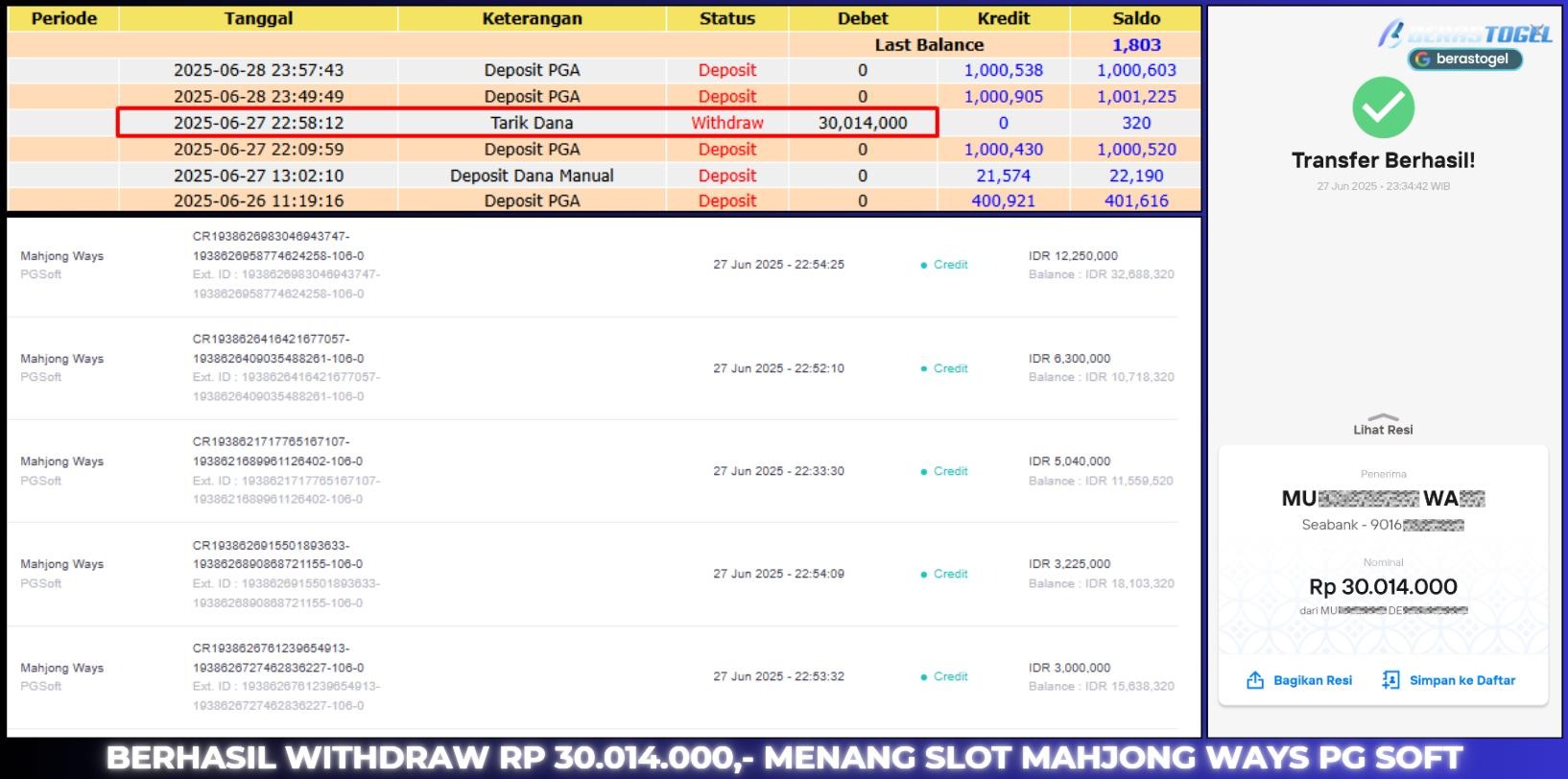Click the Status column header
The width and height of the screenshot is (1568, 779).
point(727,18)
